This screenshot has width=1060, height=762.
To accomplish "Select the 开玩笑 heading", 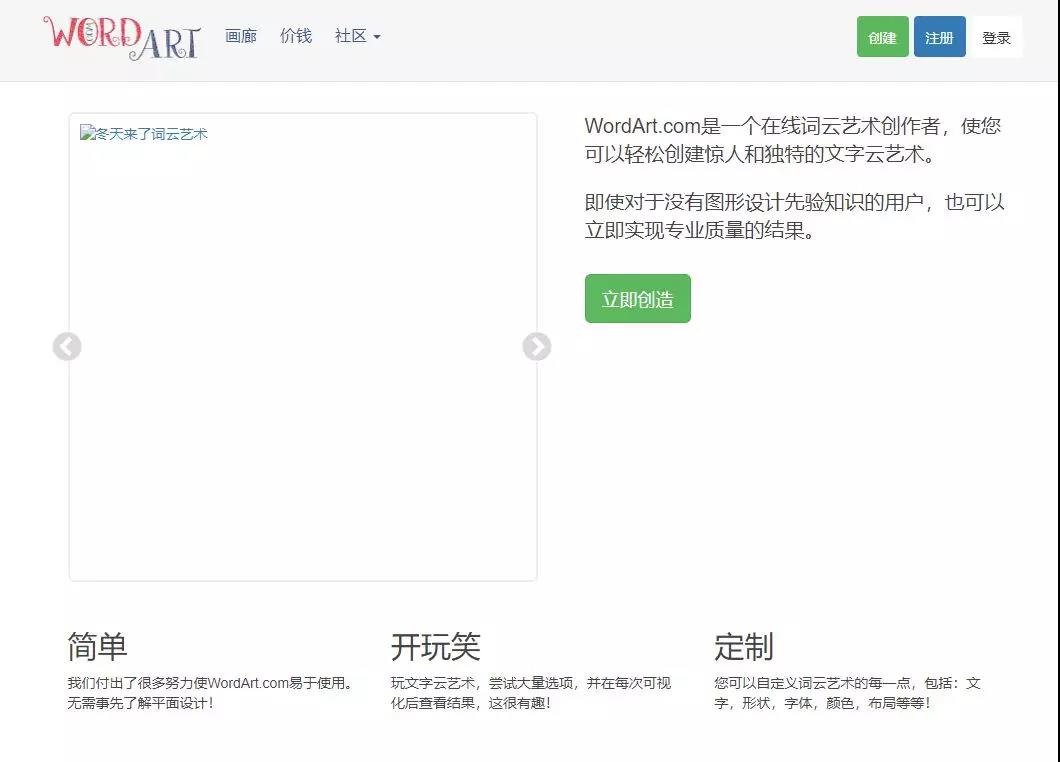I will (435, 646).
